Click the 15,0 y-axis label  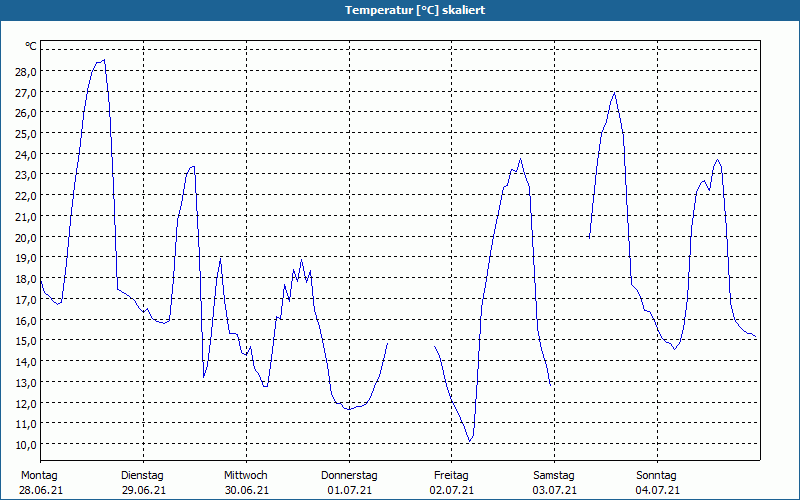(26, 341)
